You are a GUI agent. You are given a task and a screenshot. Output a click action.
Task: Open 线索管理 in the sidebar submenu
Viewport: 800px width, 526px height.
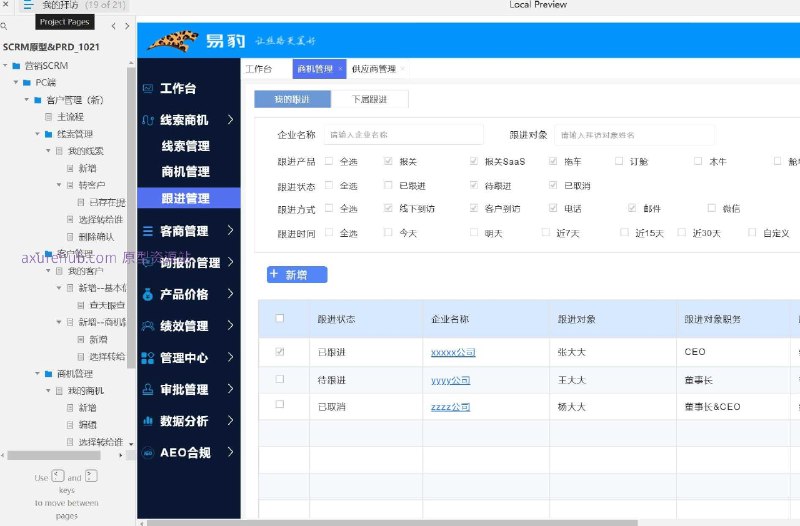click(x=186, y=146)
